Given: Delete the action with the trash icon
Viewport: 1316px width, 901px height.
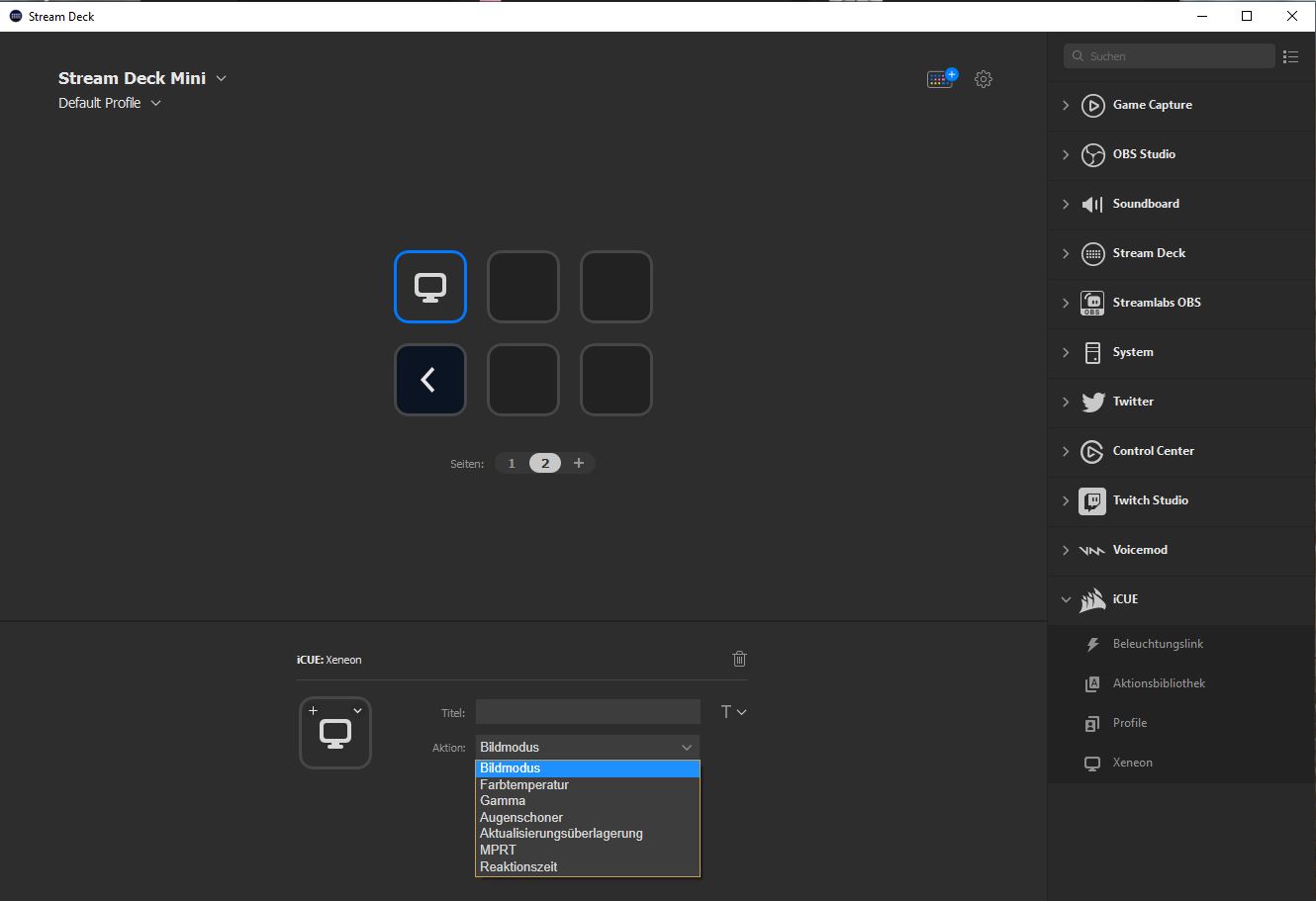Looking at the screenshot, I should coord(739,659).
